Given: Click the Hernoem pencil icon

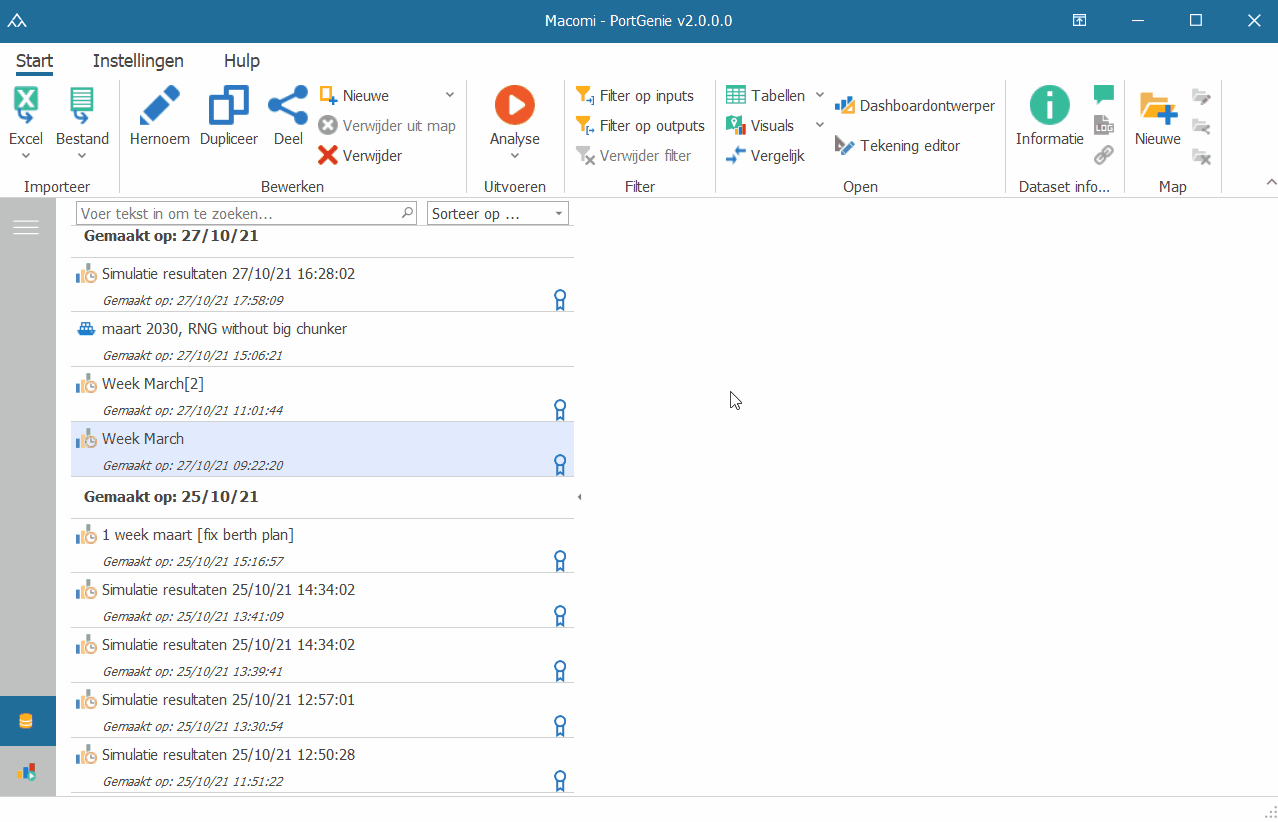Looking at the screenshot, I should tap(159, 106).
